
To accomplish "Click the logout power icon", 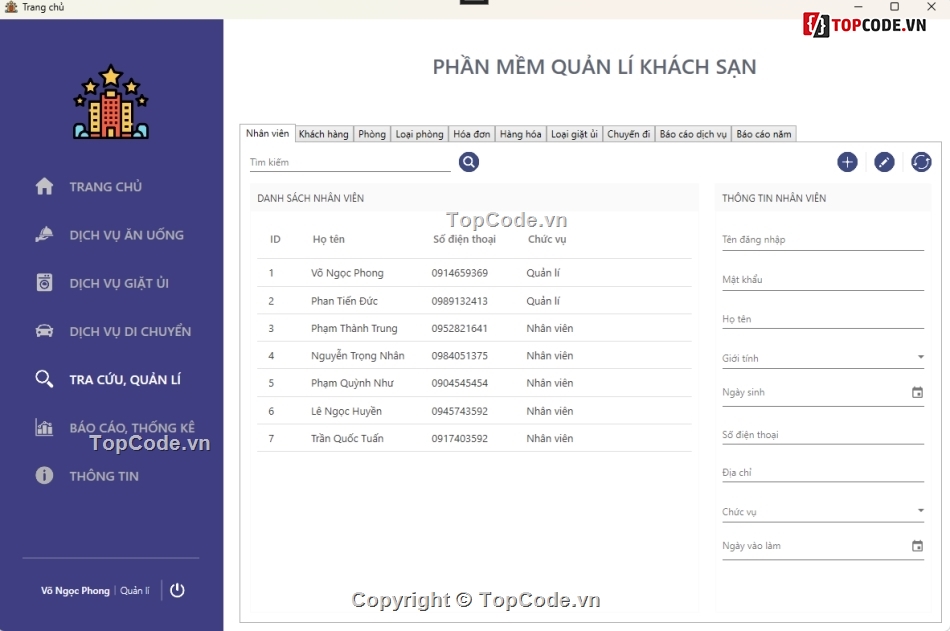I will pos(178,590).
